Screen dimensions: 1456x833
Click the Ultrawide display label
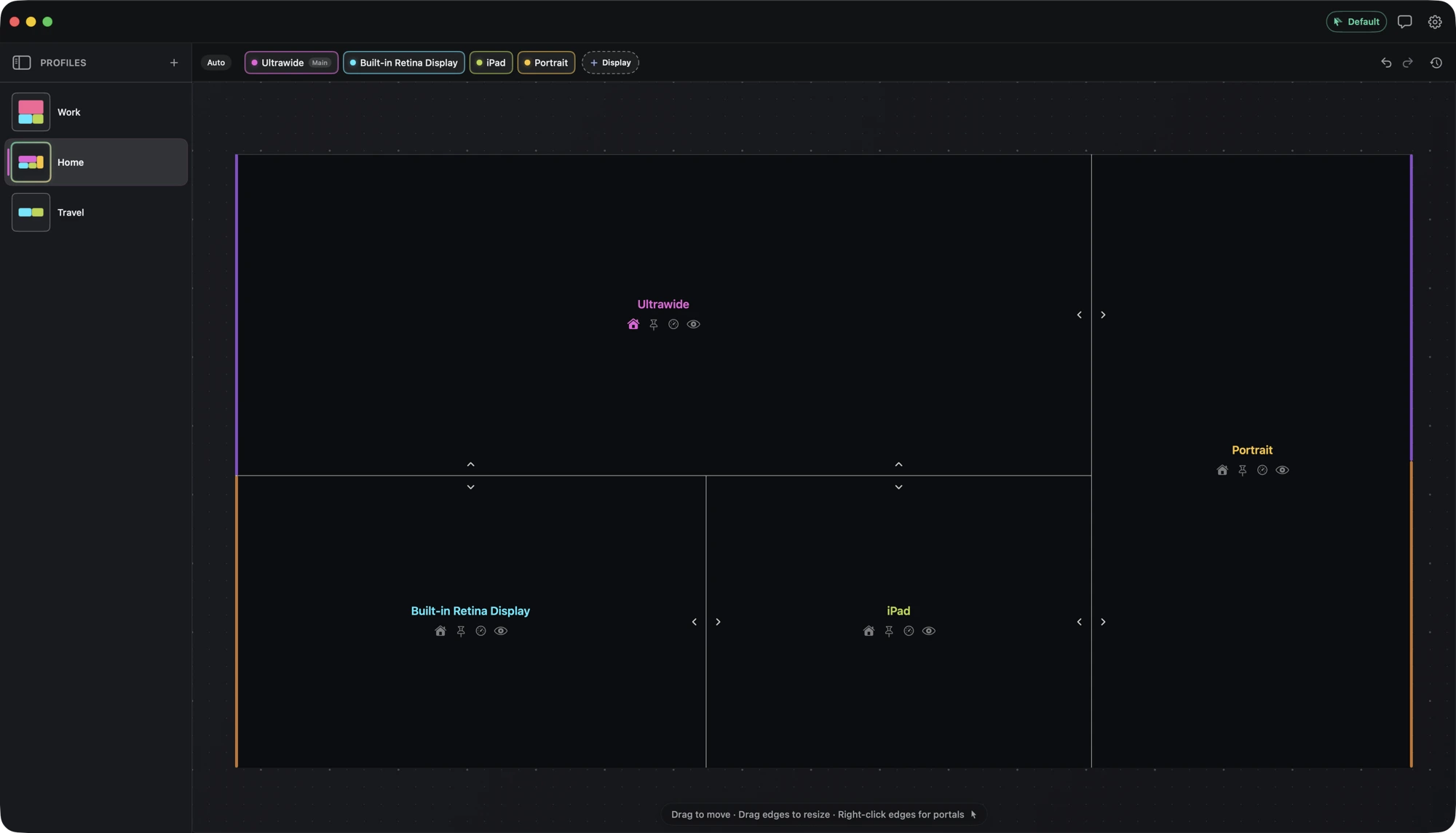click(663, 304)
